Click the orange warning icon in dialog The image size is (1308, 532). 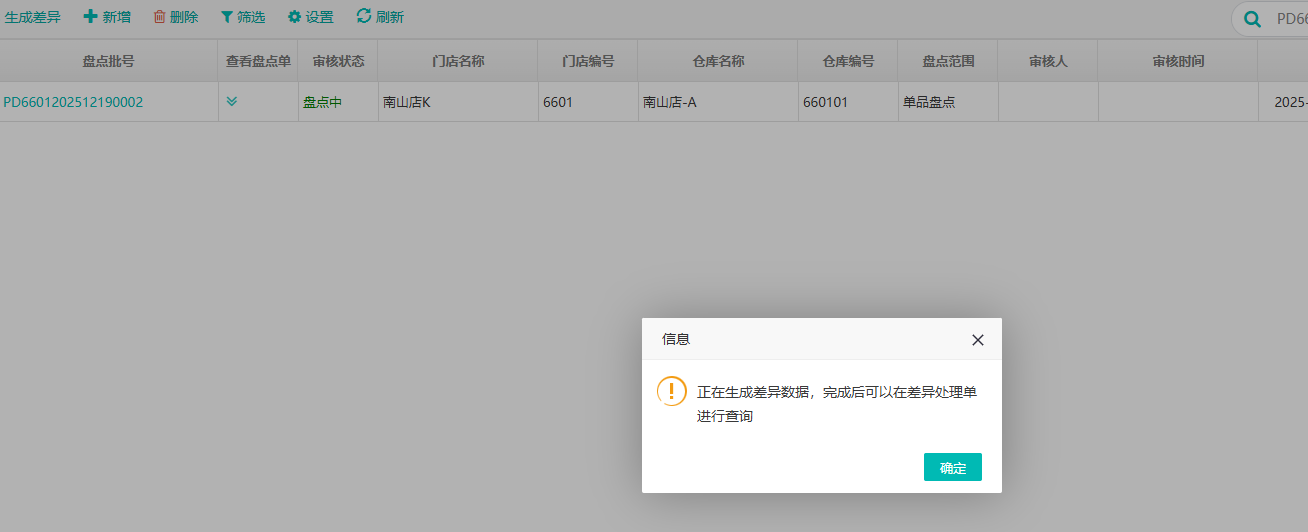pos(671,391)
